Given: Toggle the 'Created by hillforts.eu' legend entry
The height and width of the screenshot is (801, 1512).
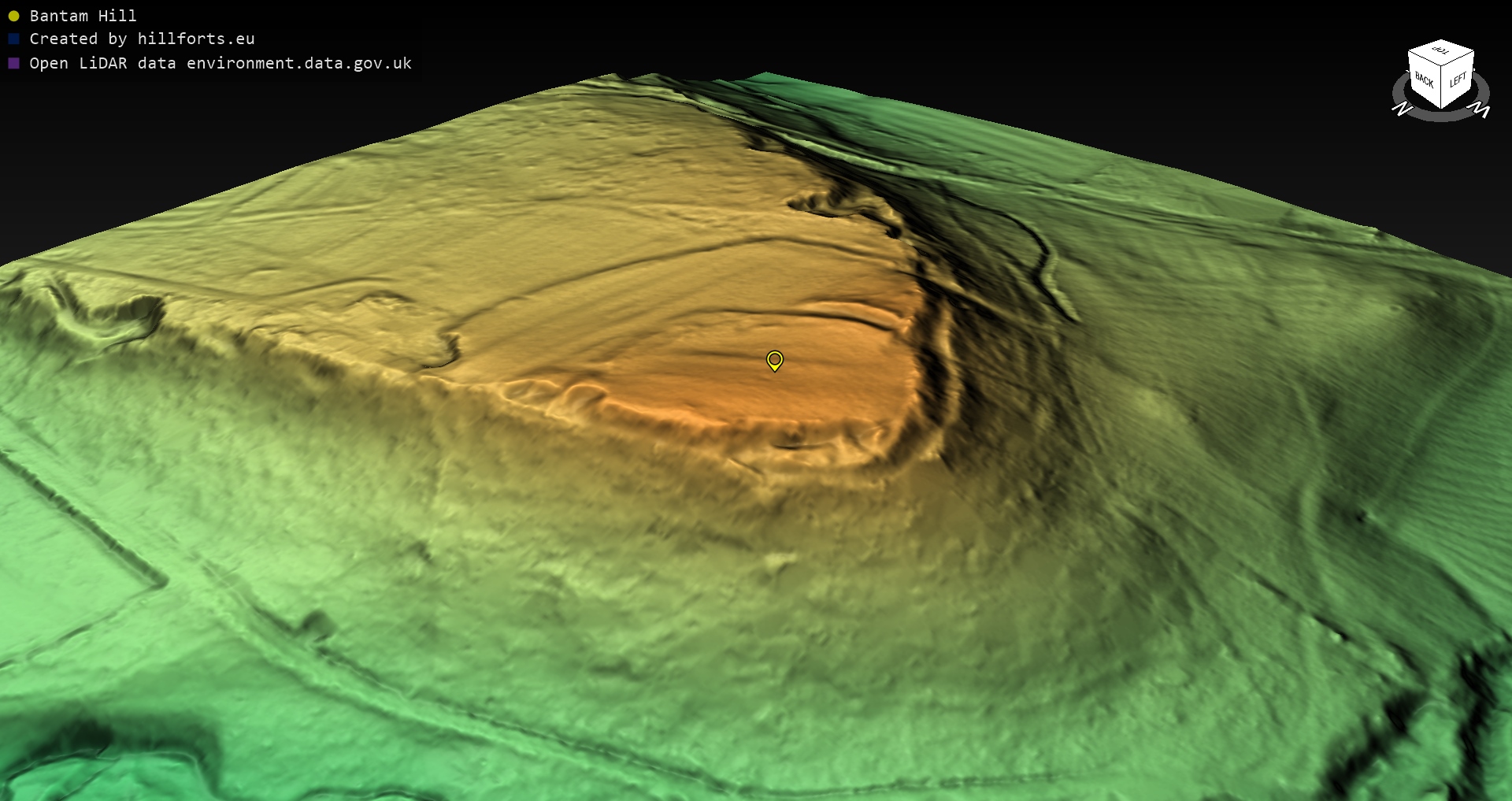Looking at the screenshot, I should pyautogui.click(x=142, y=39).
